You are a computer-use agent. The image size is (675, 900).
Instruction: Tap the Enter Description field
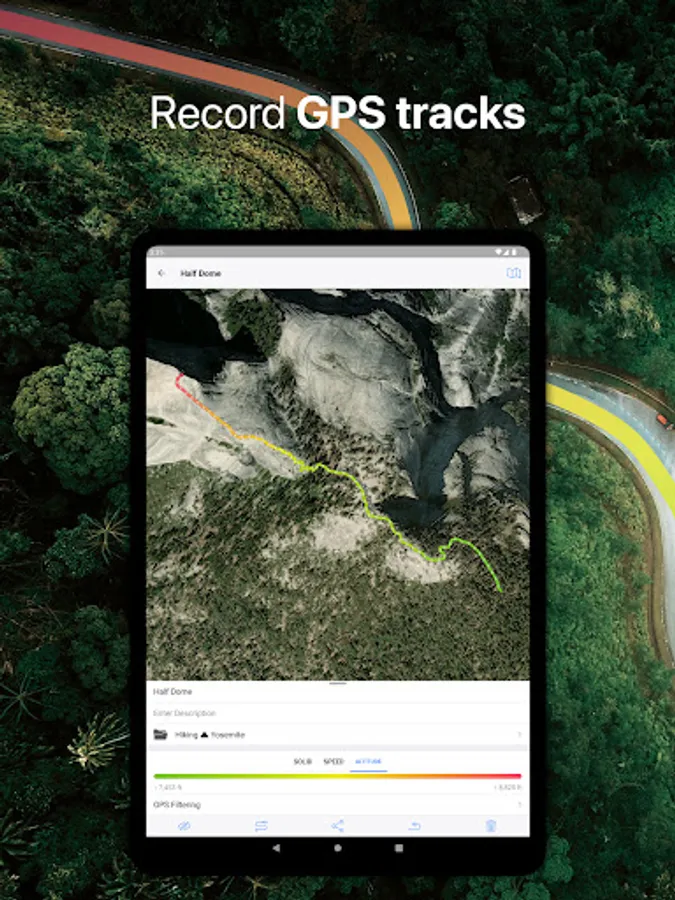(x=338, y=713)
